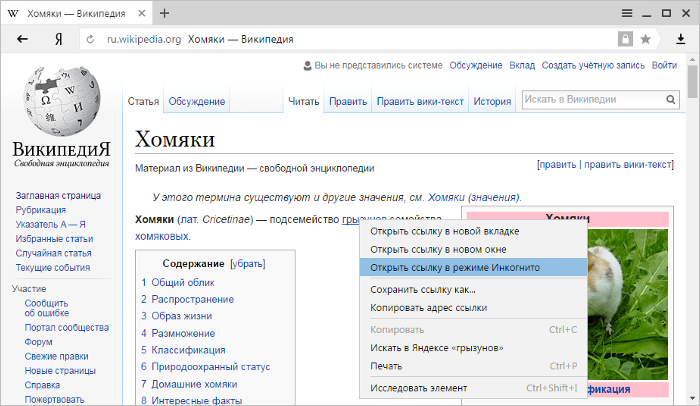Open the Править tab
Screen dimensions: 700x406
[348, 101]
